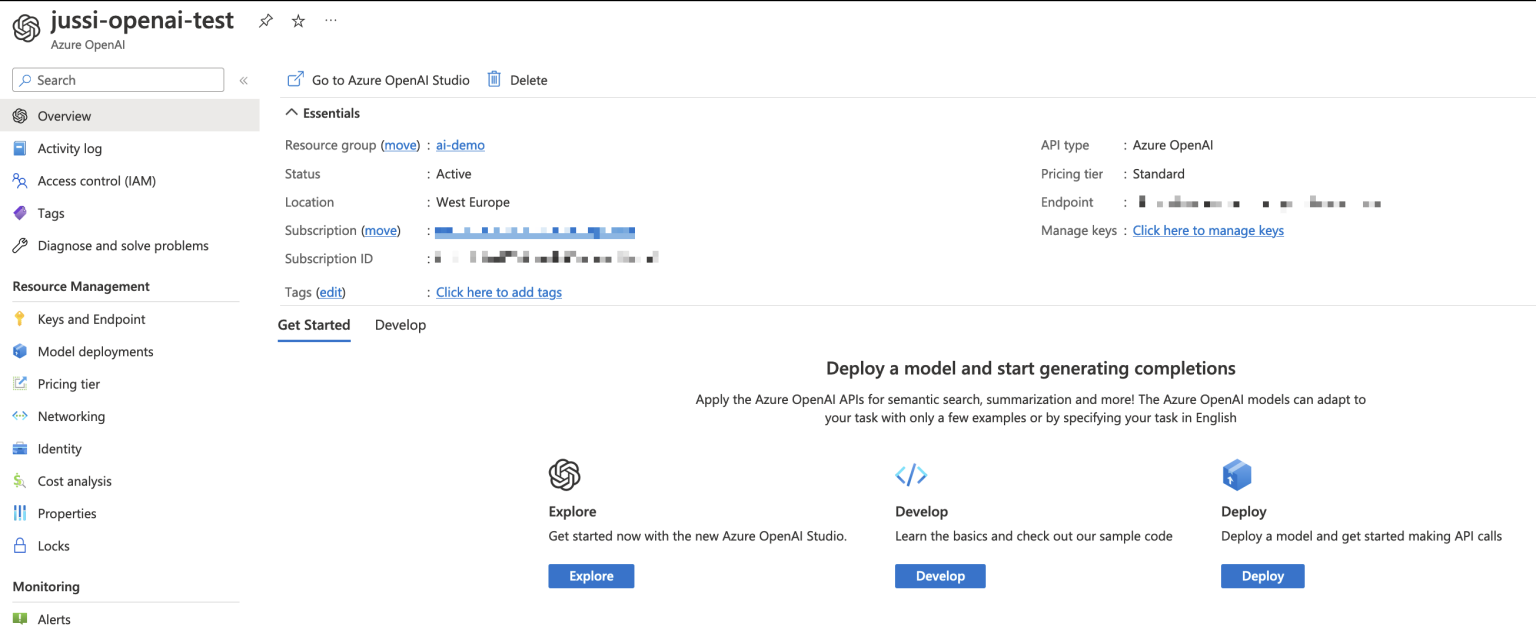1536x633 pixels.
Task: Click the Pricing tier value Standard
Action: pos(1159,174)
